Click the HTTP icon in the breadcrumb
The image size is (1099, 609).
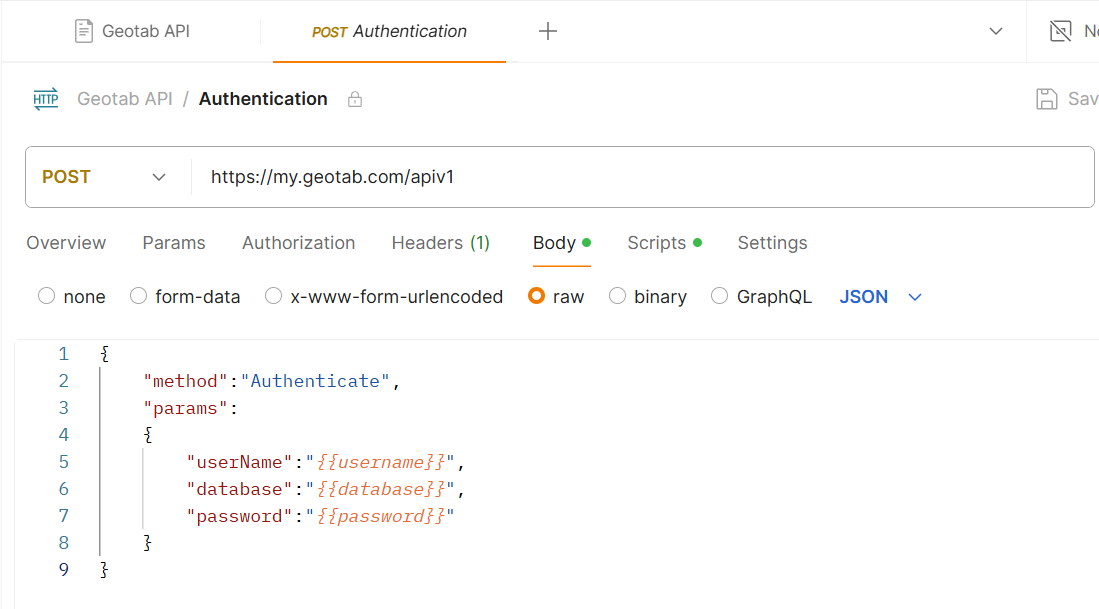[46, 98]
